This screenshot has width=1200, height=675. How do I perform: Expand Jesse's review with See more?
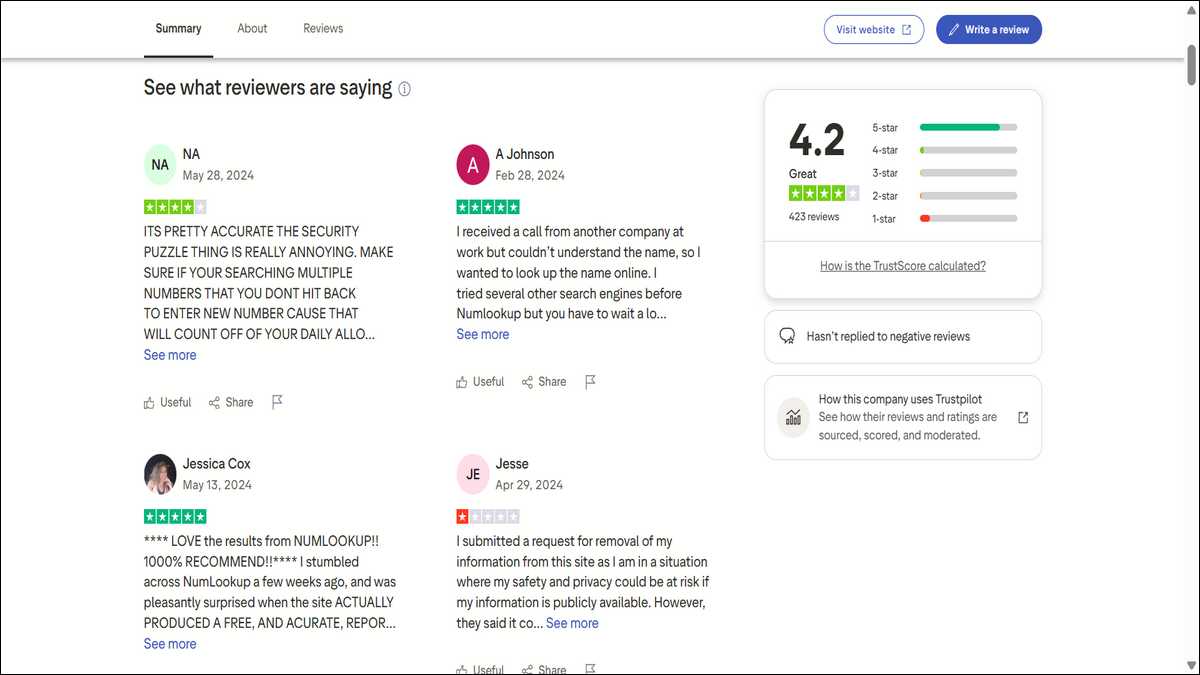(x=572, y=623)
